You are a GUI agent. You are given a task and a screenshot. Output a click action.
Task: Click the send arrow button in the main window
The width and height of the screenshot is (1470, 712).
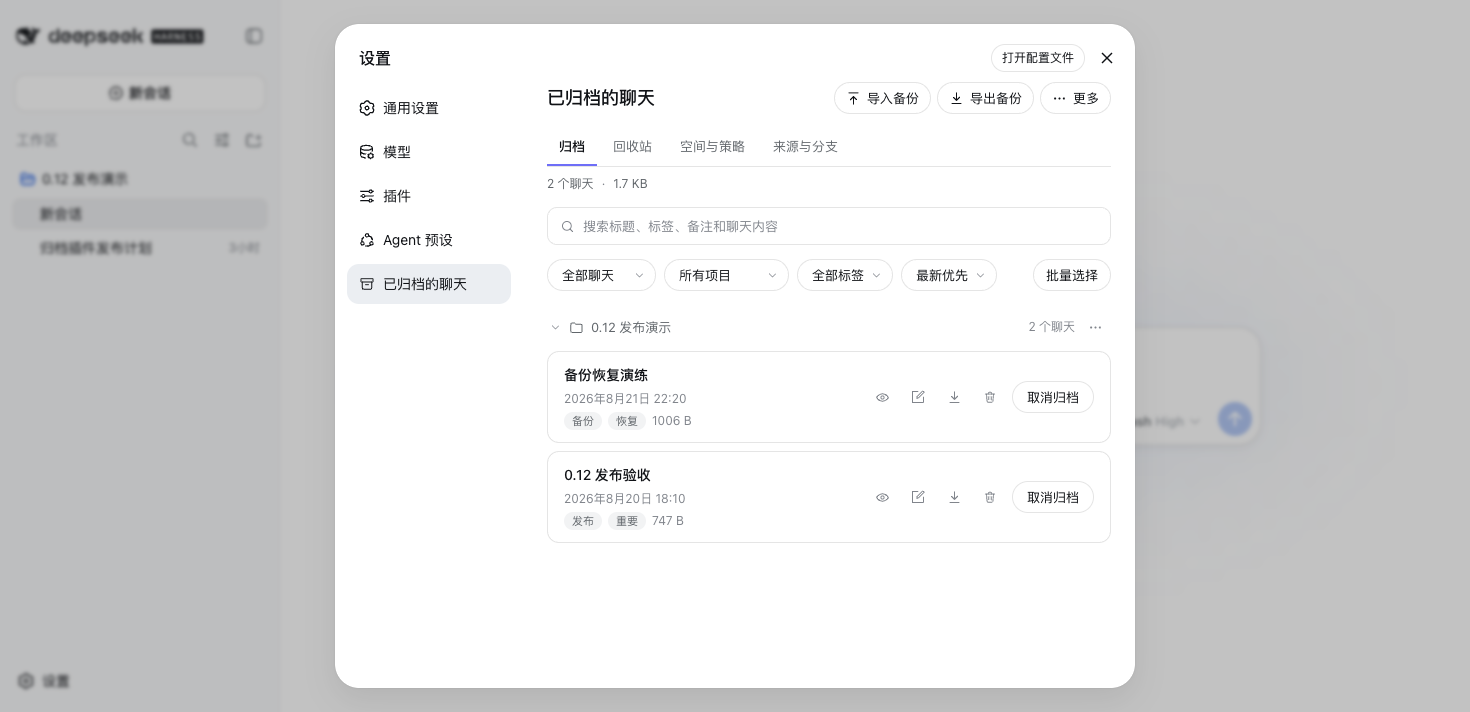(1235, 418)
